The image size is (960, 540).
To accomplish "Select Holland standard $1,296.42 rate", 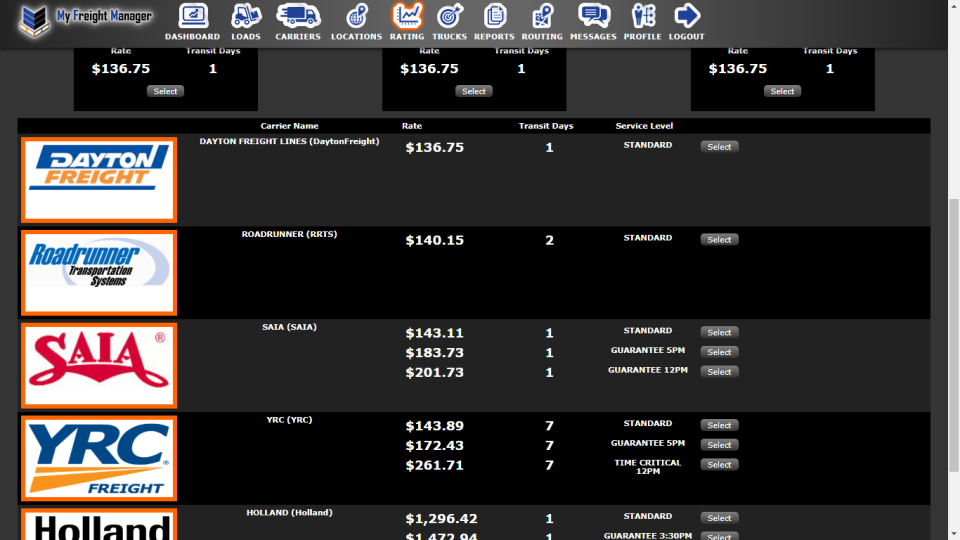I will coord(719,518).
